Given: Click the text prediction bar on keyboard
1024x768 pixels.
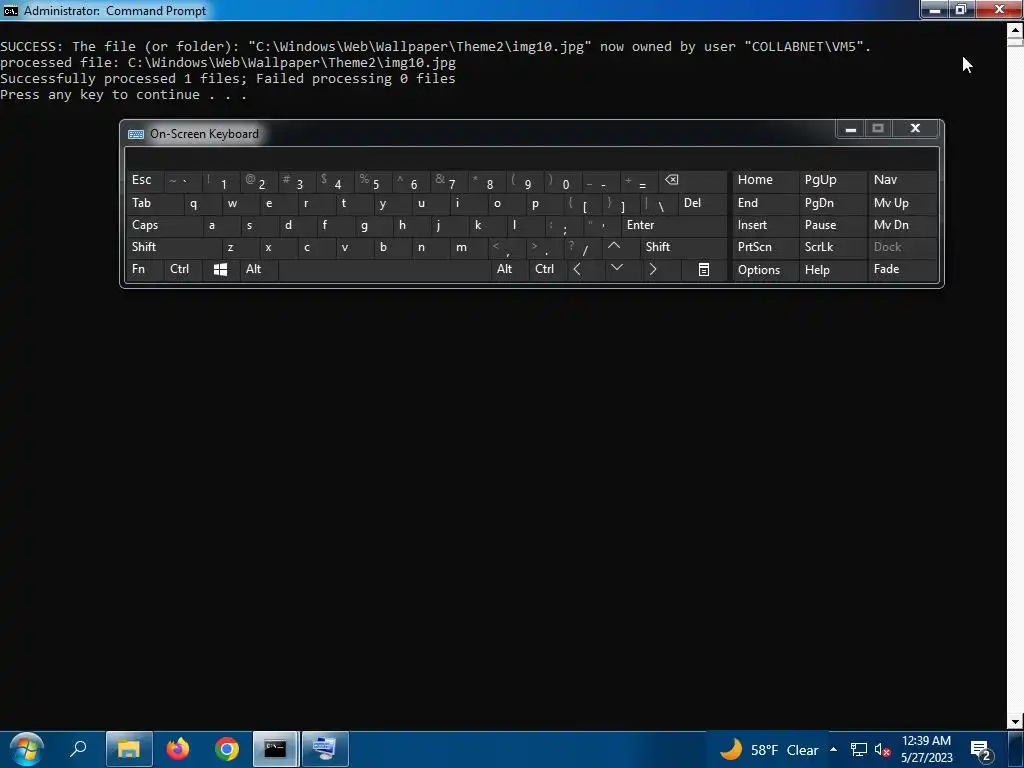Looking at the screenshot, I should point(532,159).
